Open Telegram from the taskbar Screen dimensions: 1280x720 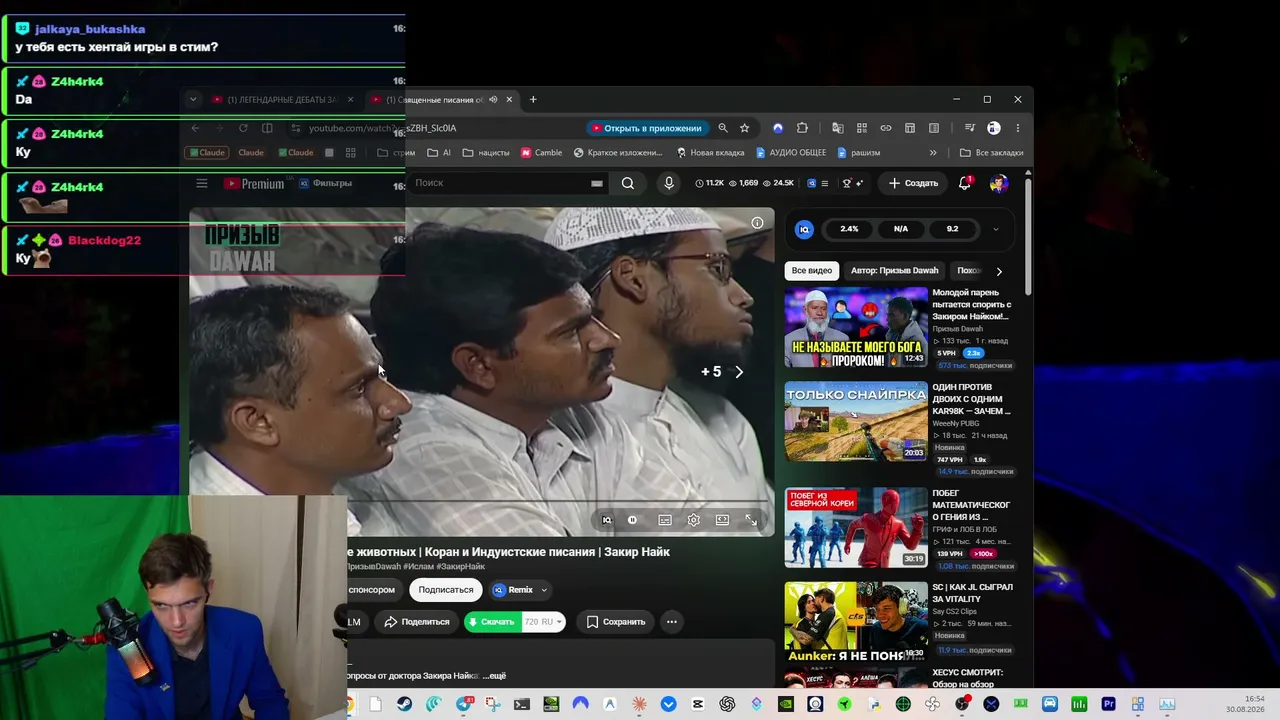(463, 704)
